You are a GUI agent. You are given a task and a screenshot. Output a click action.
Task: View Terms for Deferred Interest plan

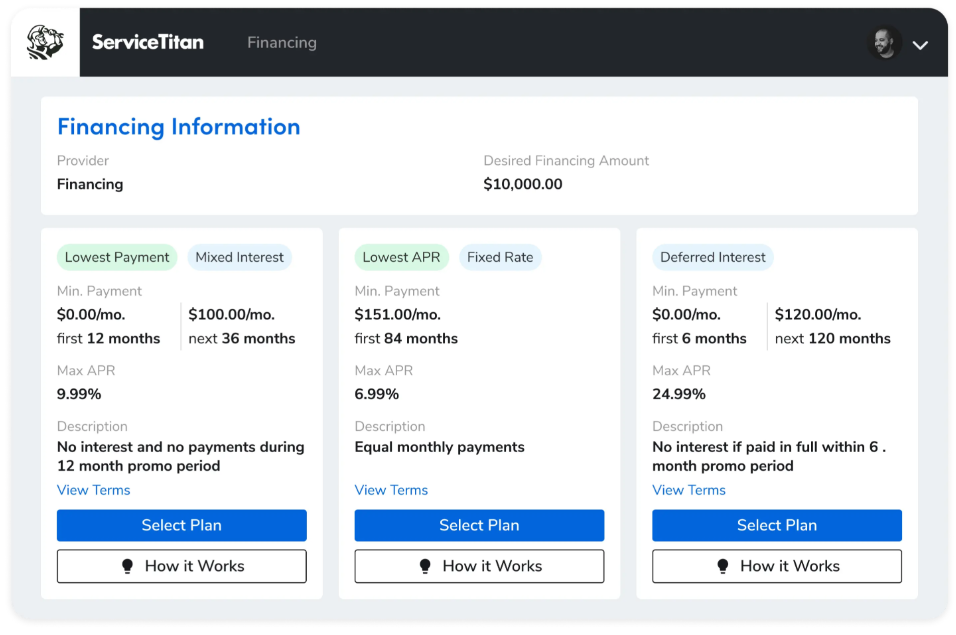(x=689, y=490)
